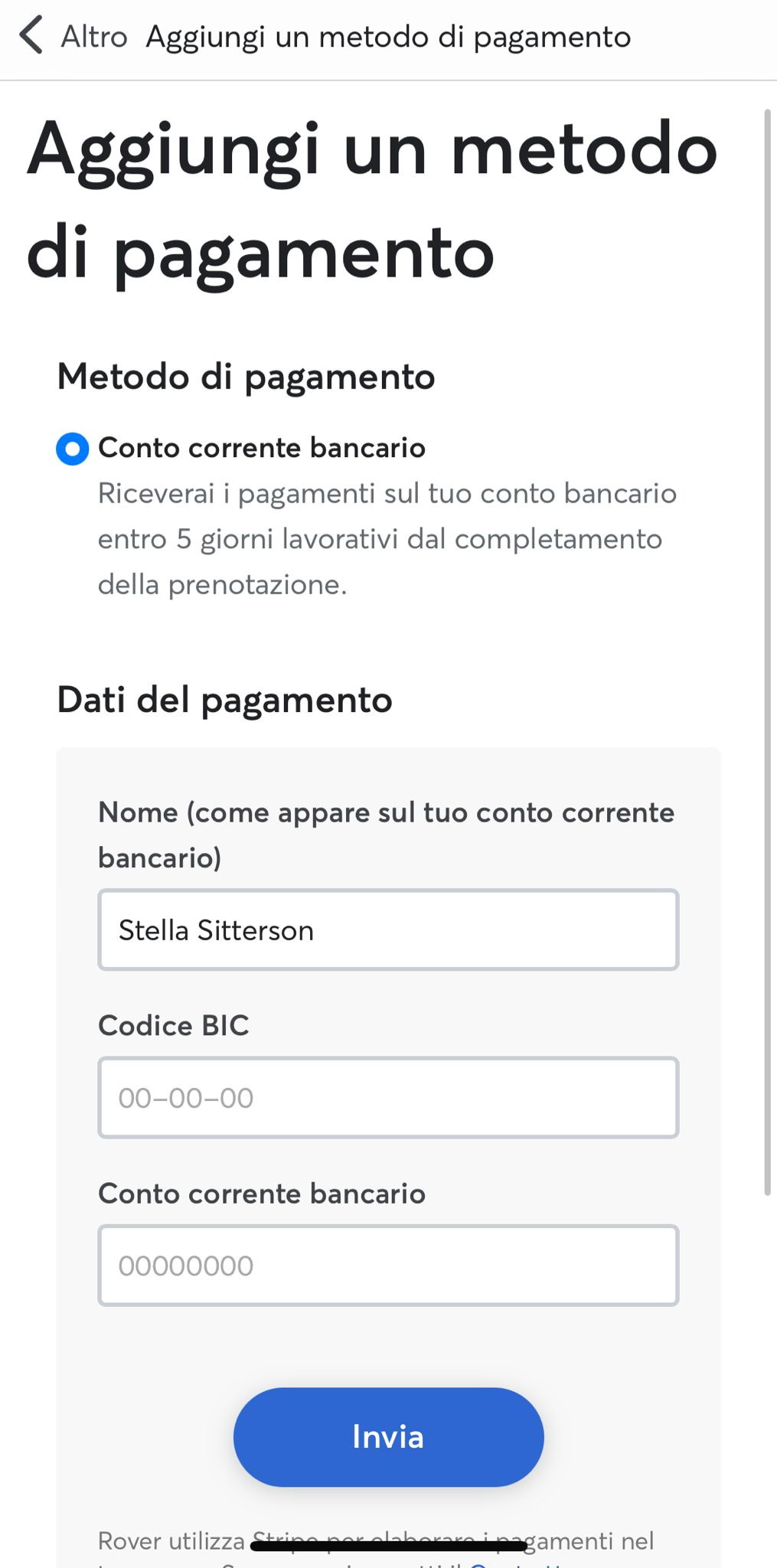Tap the Altro back label
Image resolution: width=777 pixels, height=1568 pixels.
[93, 37]
